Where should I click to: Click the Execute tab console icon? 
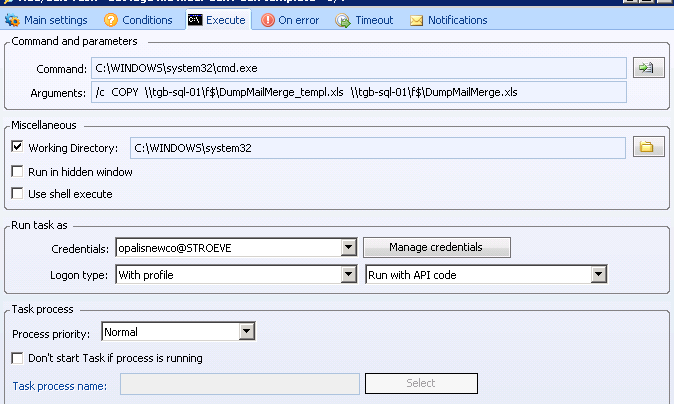pos(195,20)
